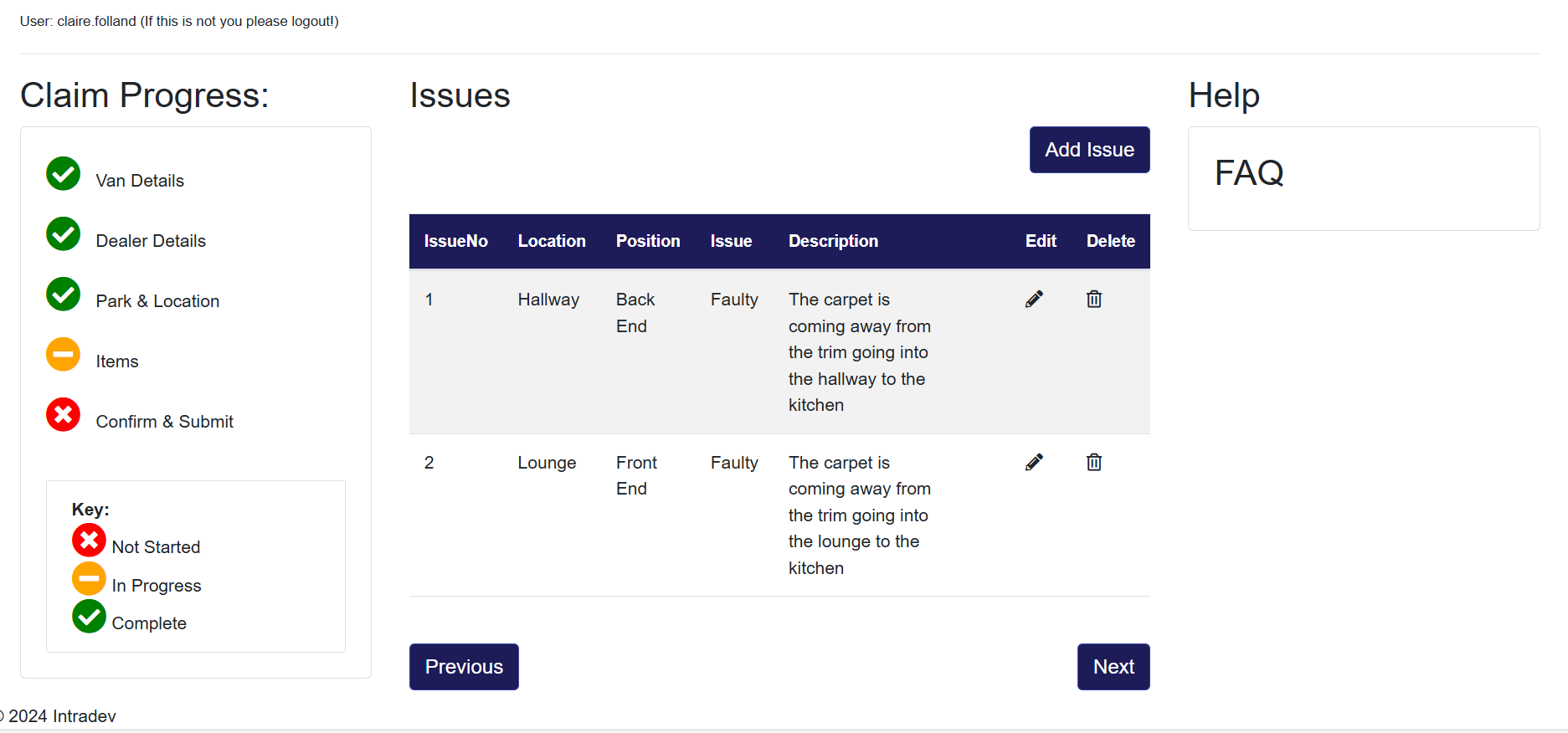Click the trash delete icon for issue 1
The height and width of the screenshot is (733, 1568).
coord(1093,300)
